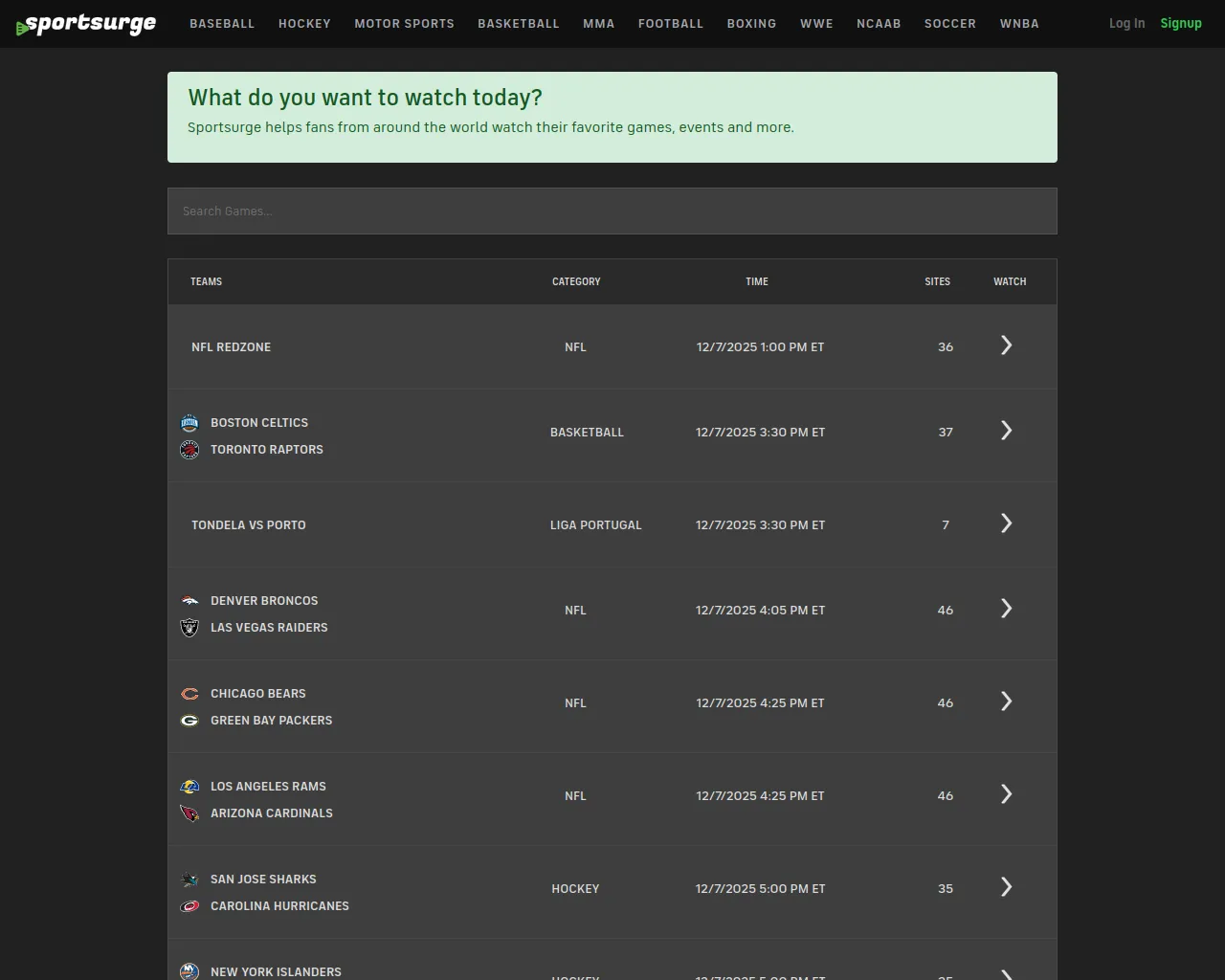Click the Arizona Cardinals logo
The image size is (1225, 980).
click(x=189, y=813)
